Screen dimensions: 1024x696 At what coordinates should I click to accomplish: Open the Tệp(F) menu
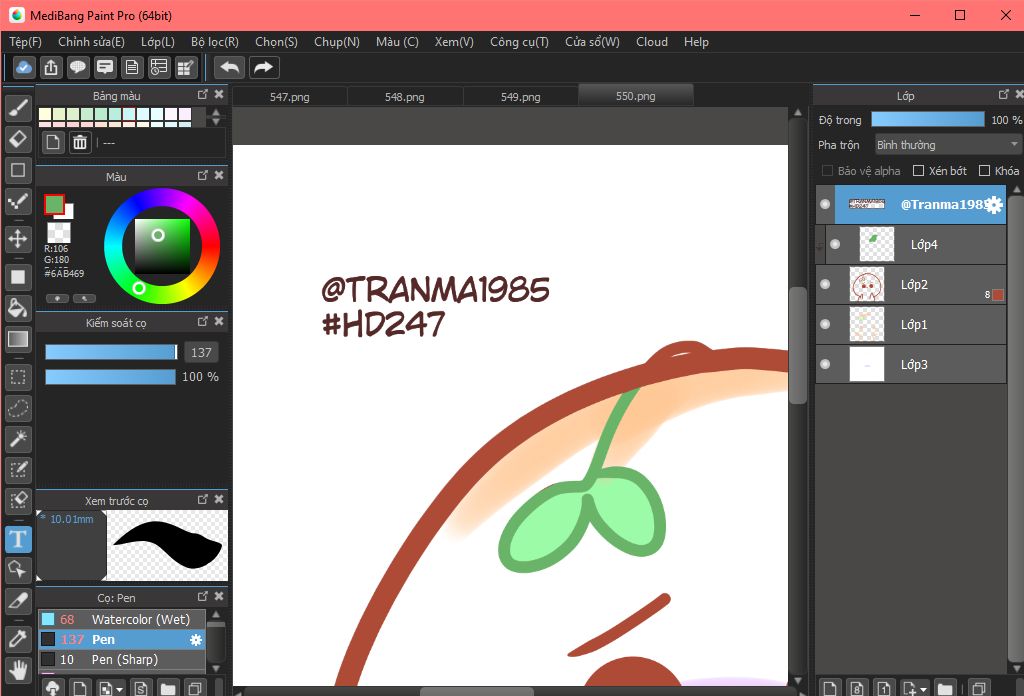25,42
